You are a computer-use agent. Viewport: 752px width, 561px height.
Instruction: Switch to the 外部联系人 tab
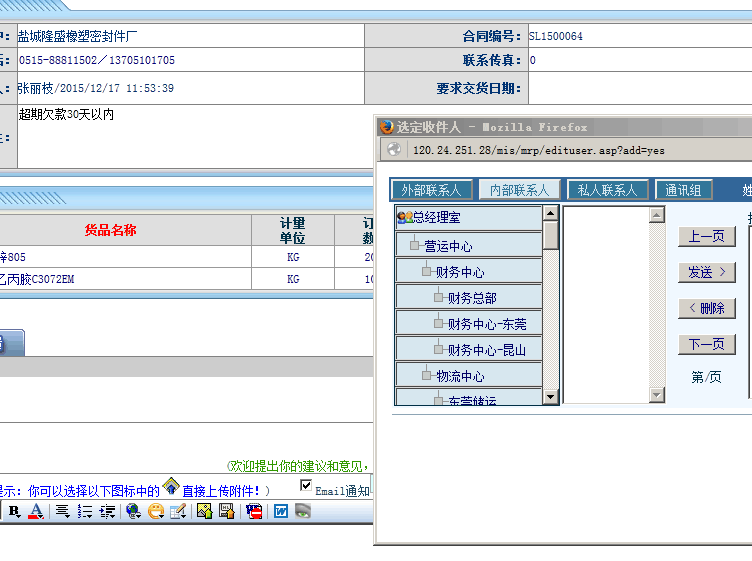pyautogui.click(x=431, y=190)
